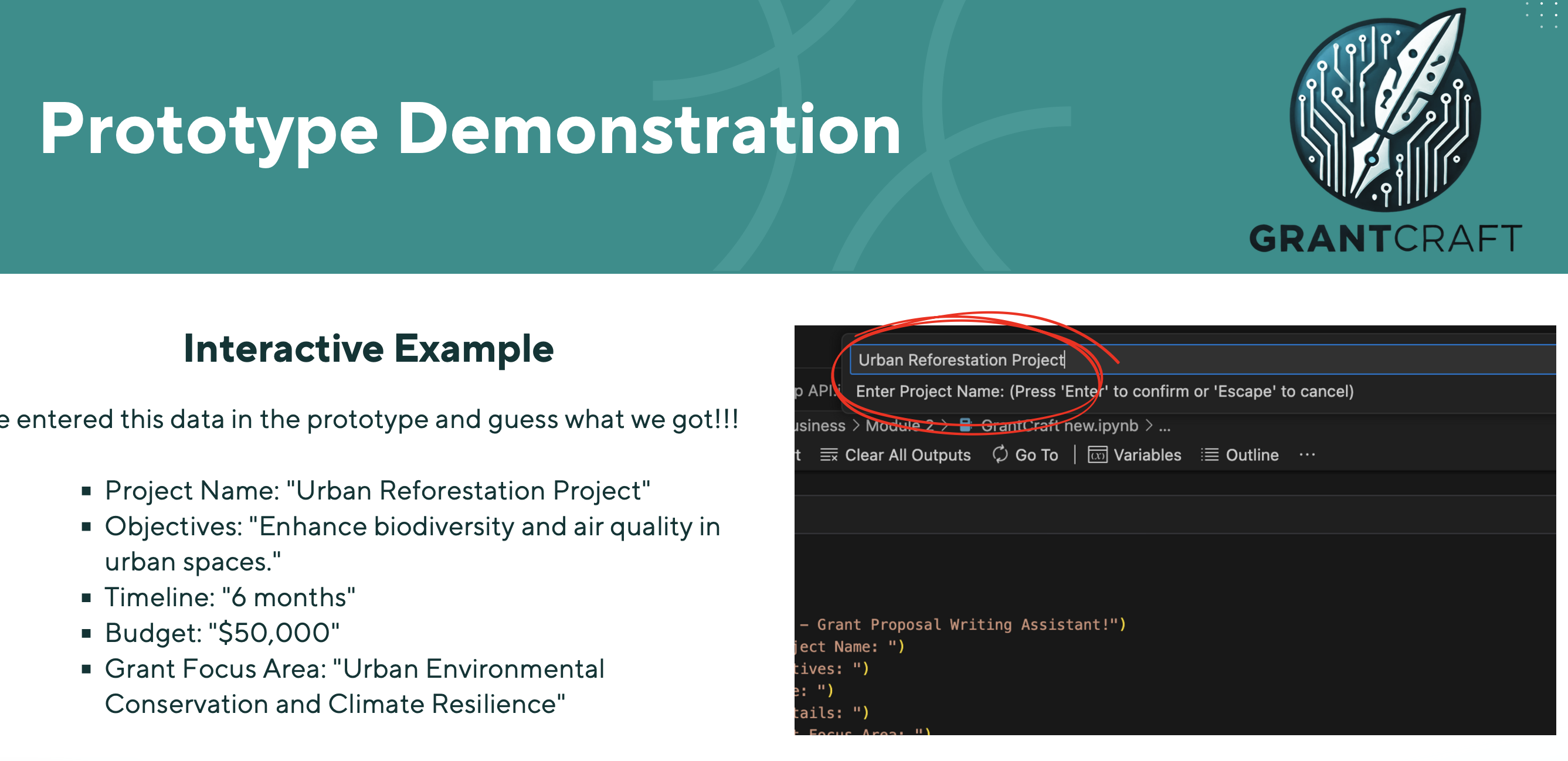
Task: Click the Project Name bullet text
Action: [378, 491]
